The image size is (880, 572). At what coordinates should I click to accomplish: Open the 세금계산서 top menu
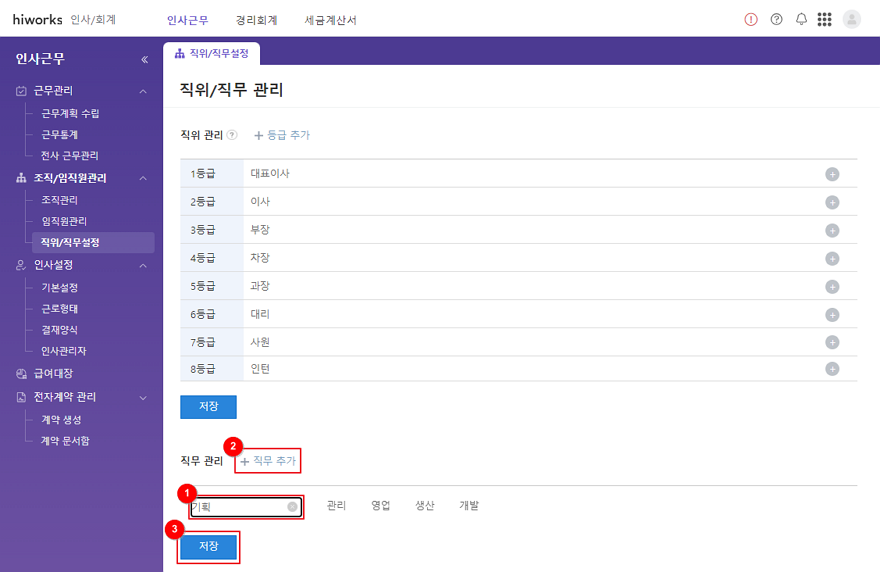[x=331, y=20]
